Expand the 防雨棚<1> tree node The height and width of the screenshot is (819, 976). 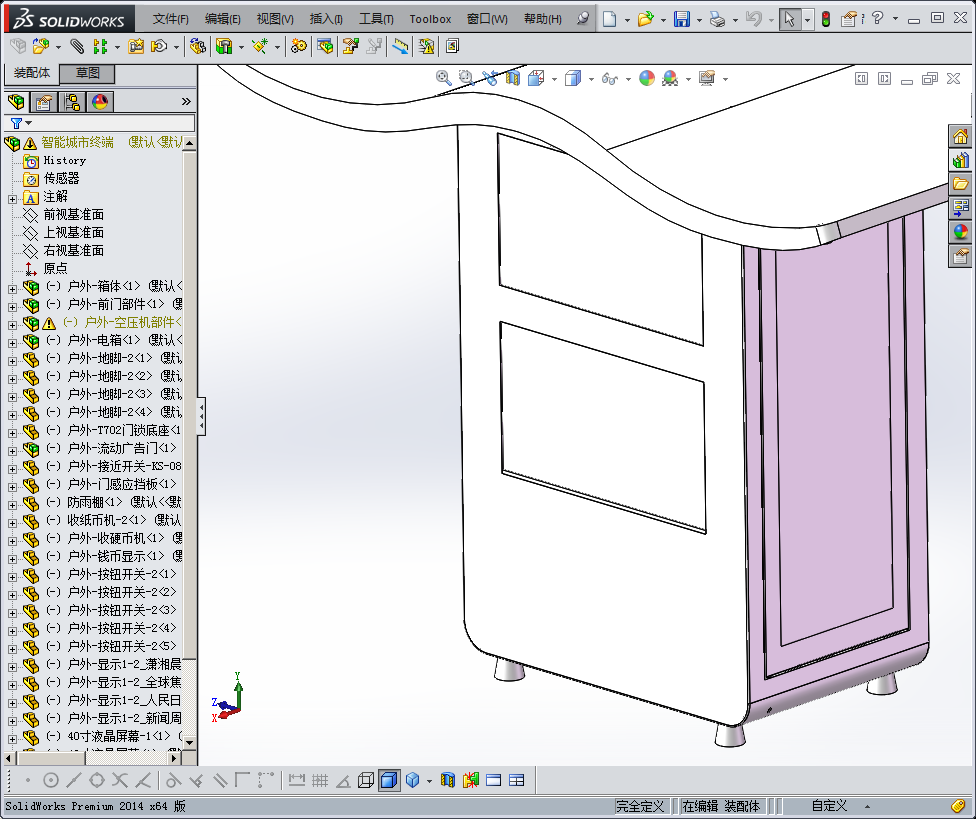[12, 505]
